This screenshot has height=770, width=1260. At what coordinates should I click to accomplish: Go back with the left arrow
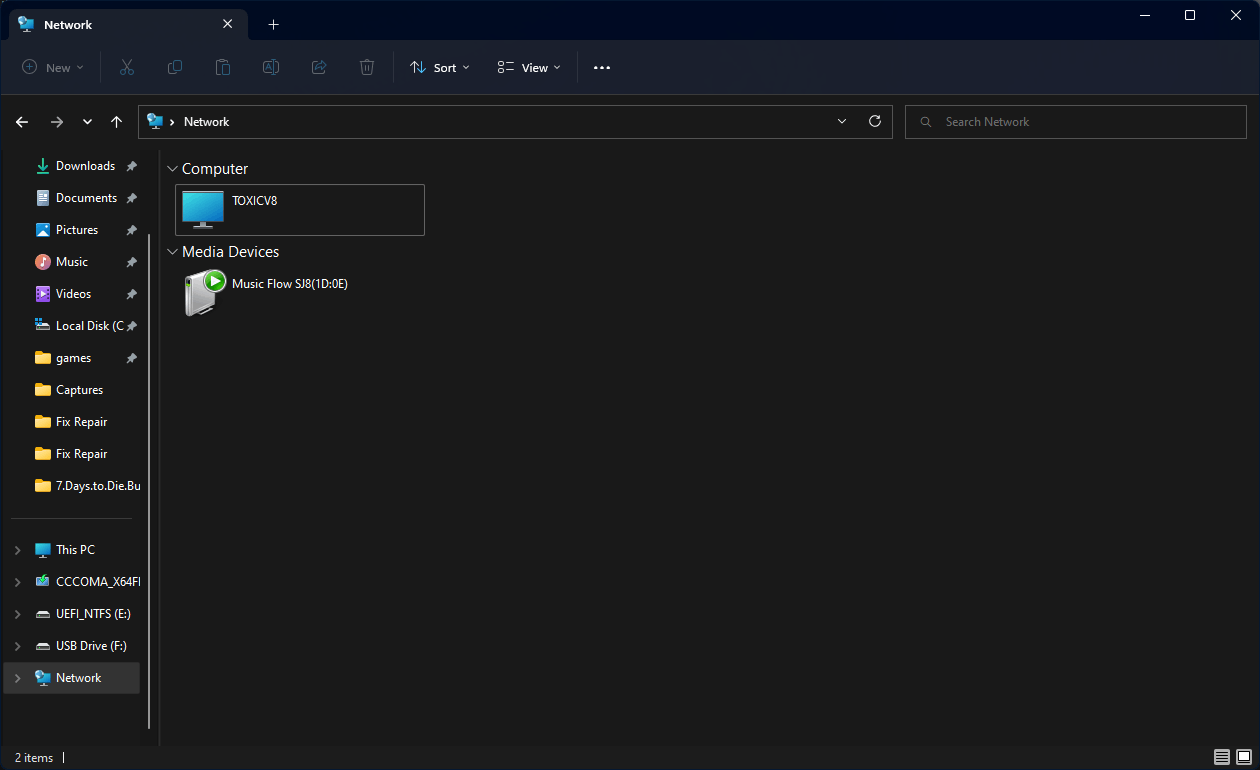click(x=22, y=121)
